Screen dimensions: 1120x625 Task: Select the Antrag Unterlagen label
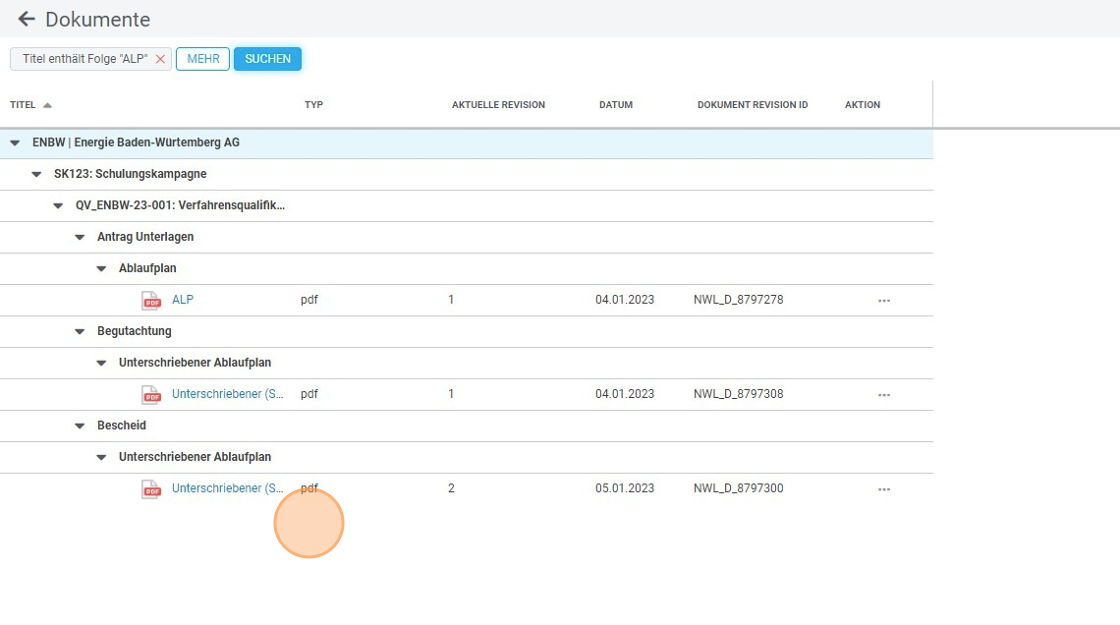pyautogui.click(x=145, y=237)
